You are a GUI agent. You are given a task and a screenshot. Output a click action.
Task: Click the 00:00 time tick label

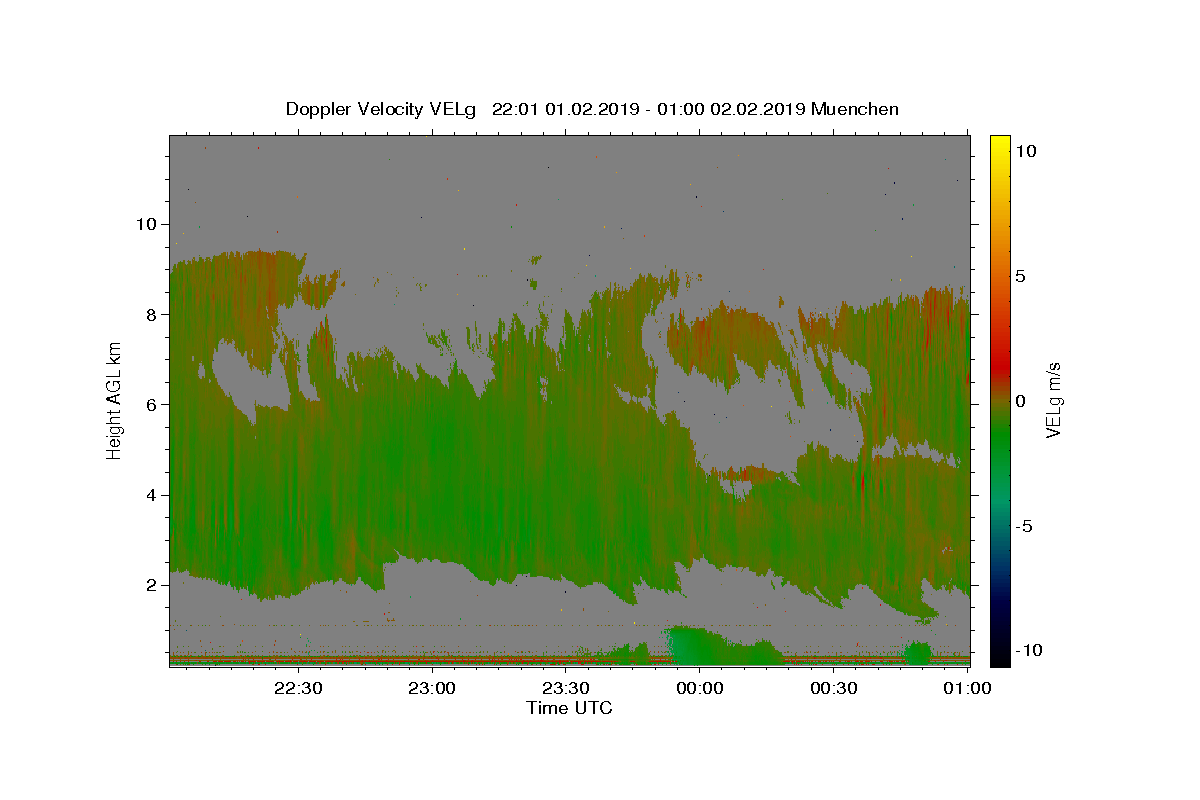pos(700,688)
